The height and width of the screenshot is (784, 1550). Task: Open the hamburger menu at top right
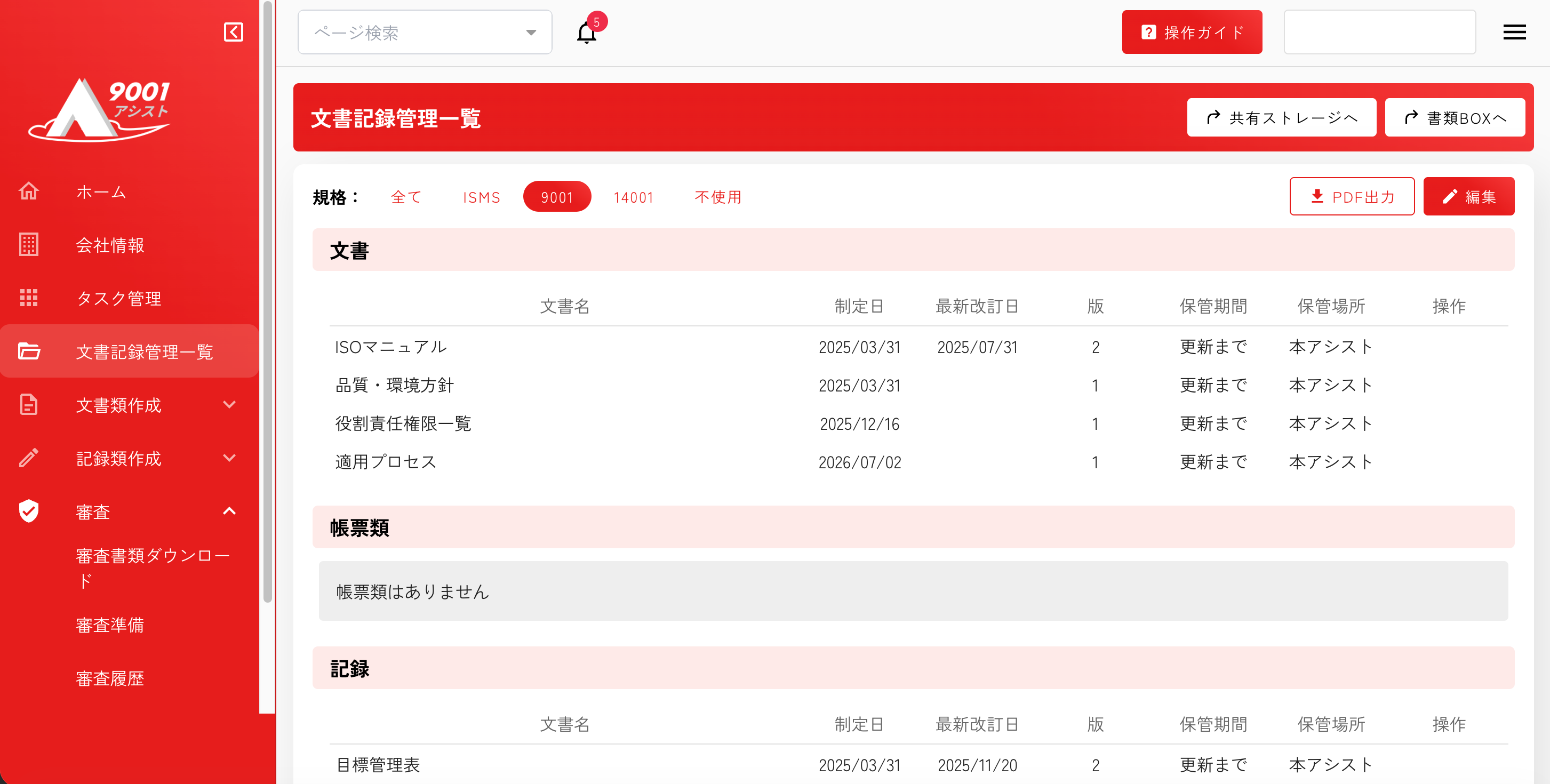(x=1514, y=32)
